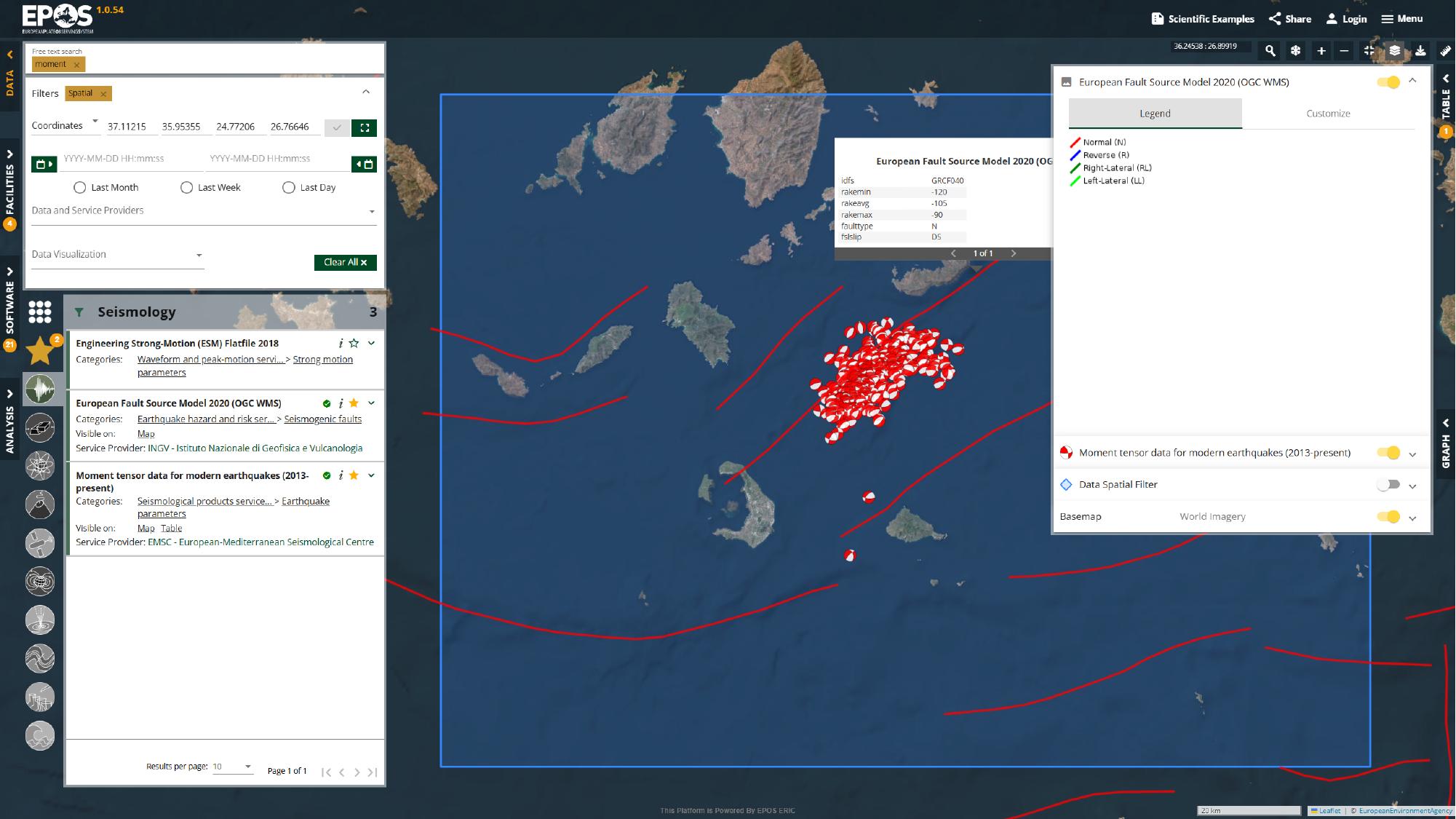Open Scientific Examples from top bar
Image resolution: width=1456 pixels, height=819 pixels.
click(x=1203, y=19)
